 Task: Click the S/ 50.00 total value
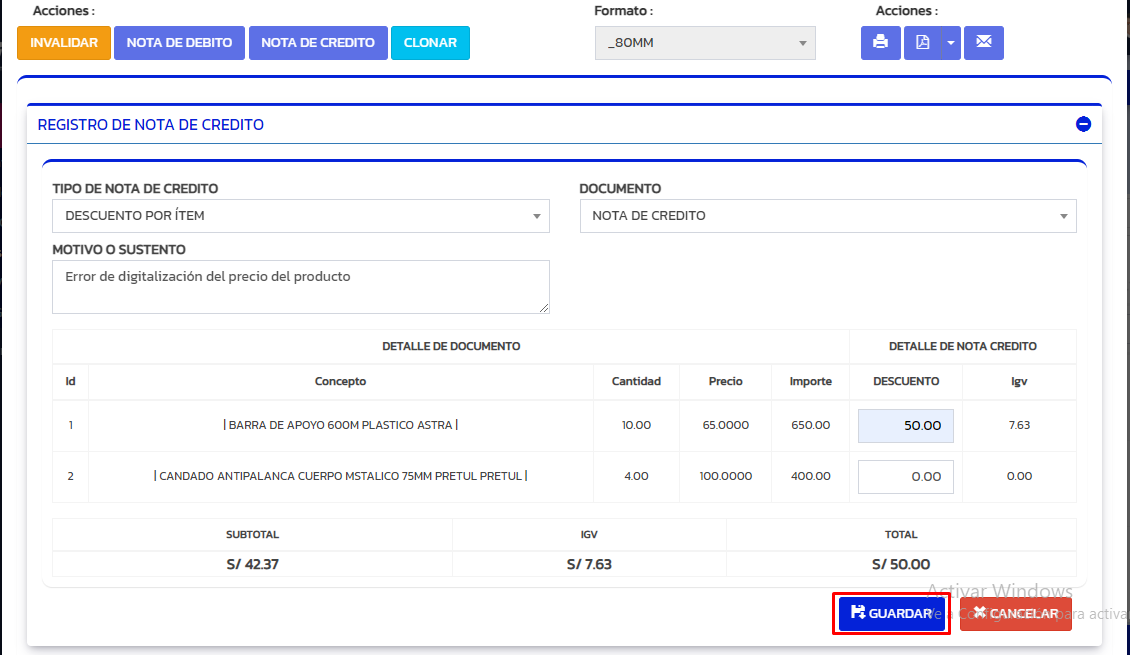[x=901, y=564]
